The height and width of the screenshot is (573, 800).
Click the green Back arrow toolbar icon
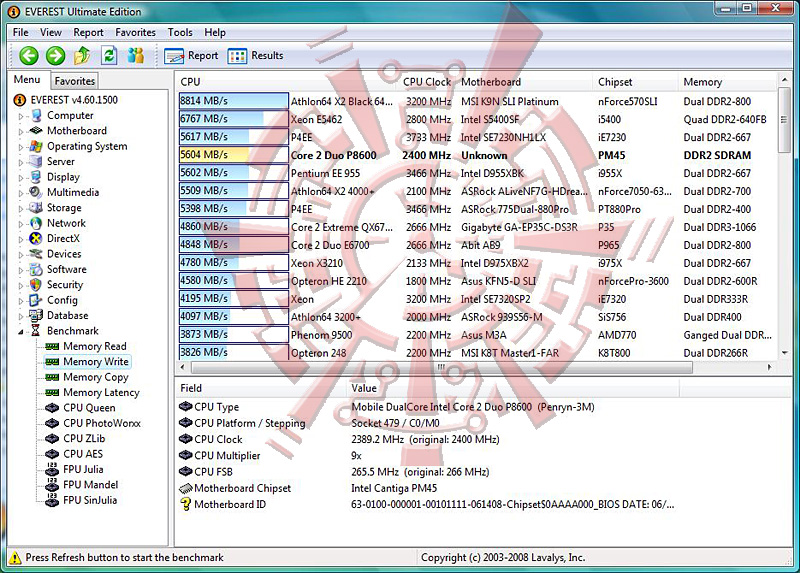[x=29, y=56]
